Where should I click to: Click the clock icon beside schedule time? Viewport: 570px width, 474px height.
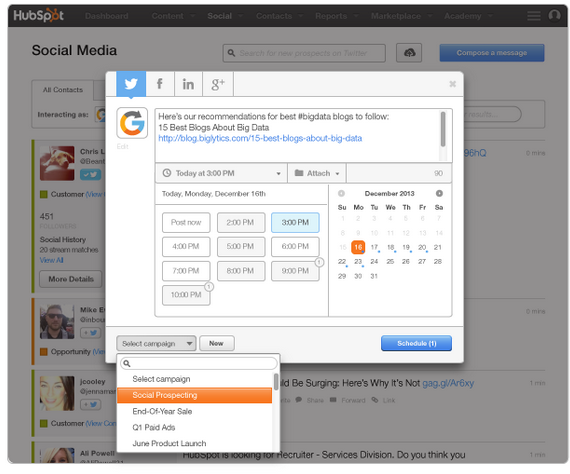[x=166, y=173]
